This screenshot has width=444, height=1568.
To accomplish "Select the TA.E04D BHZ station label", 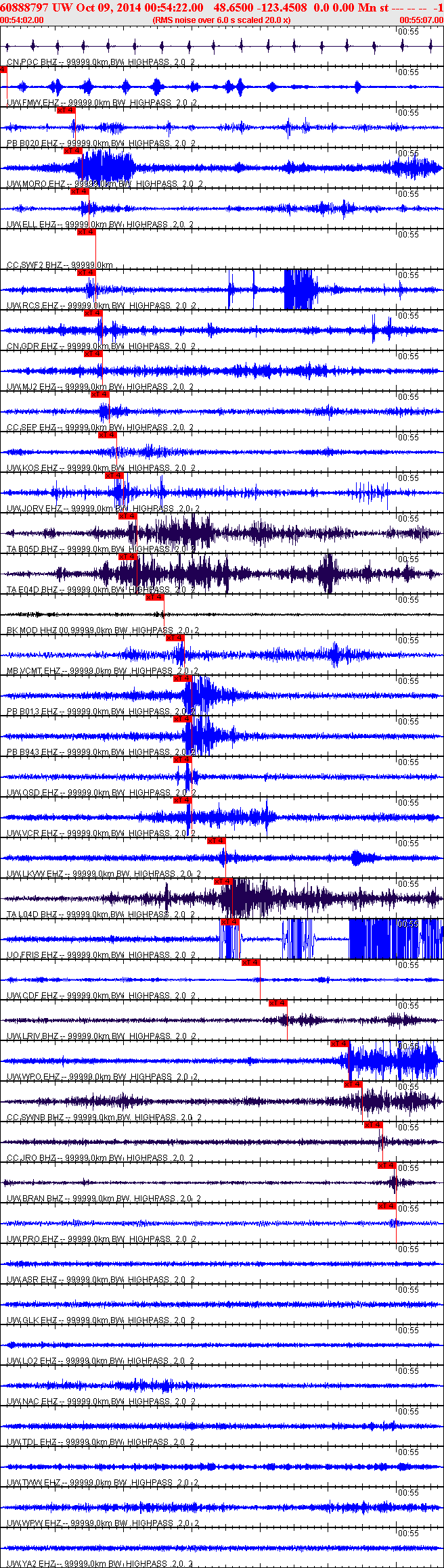I will click(101, 590).
